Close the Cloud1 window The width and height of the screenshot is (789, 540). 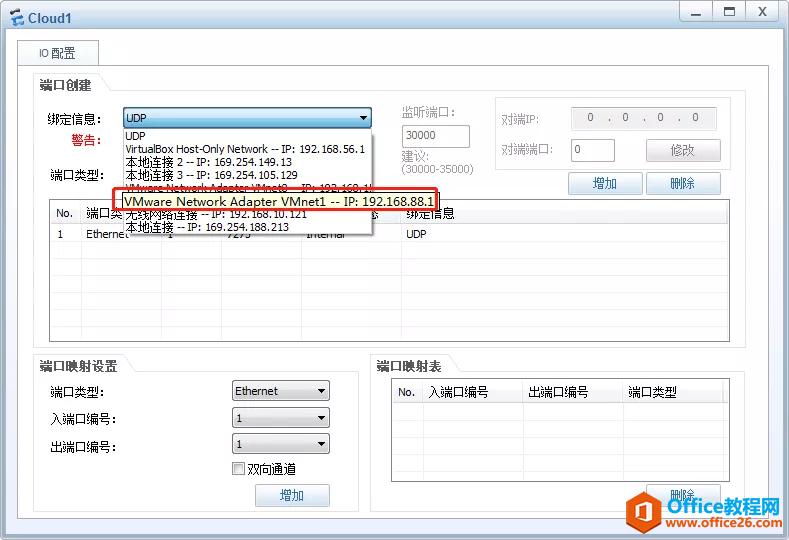(x=763, y=12)
